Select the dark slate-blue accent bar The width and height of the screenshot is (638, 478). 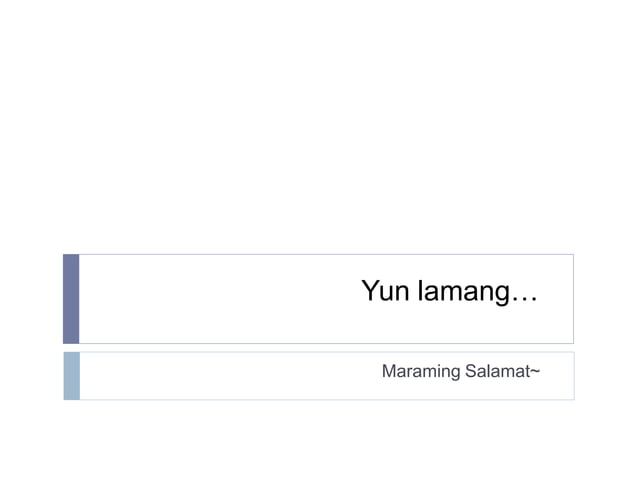pos(71,299)
